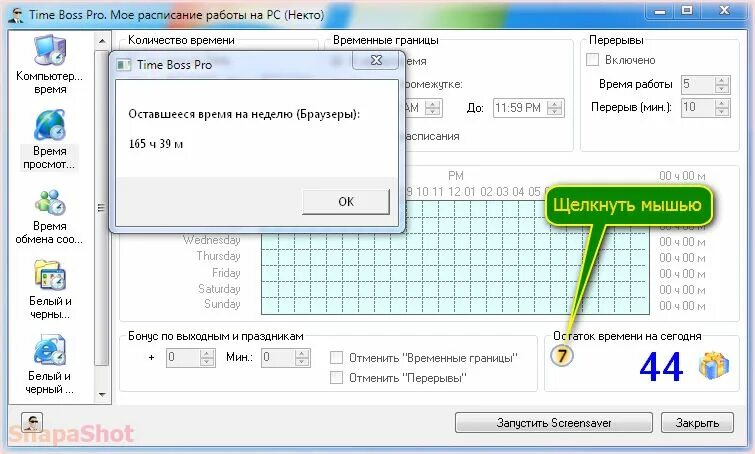The image size is (755, 454).
Task: Open the Время обмена соо... icon
Action: 50,202
